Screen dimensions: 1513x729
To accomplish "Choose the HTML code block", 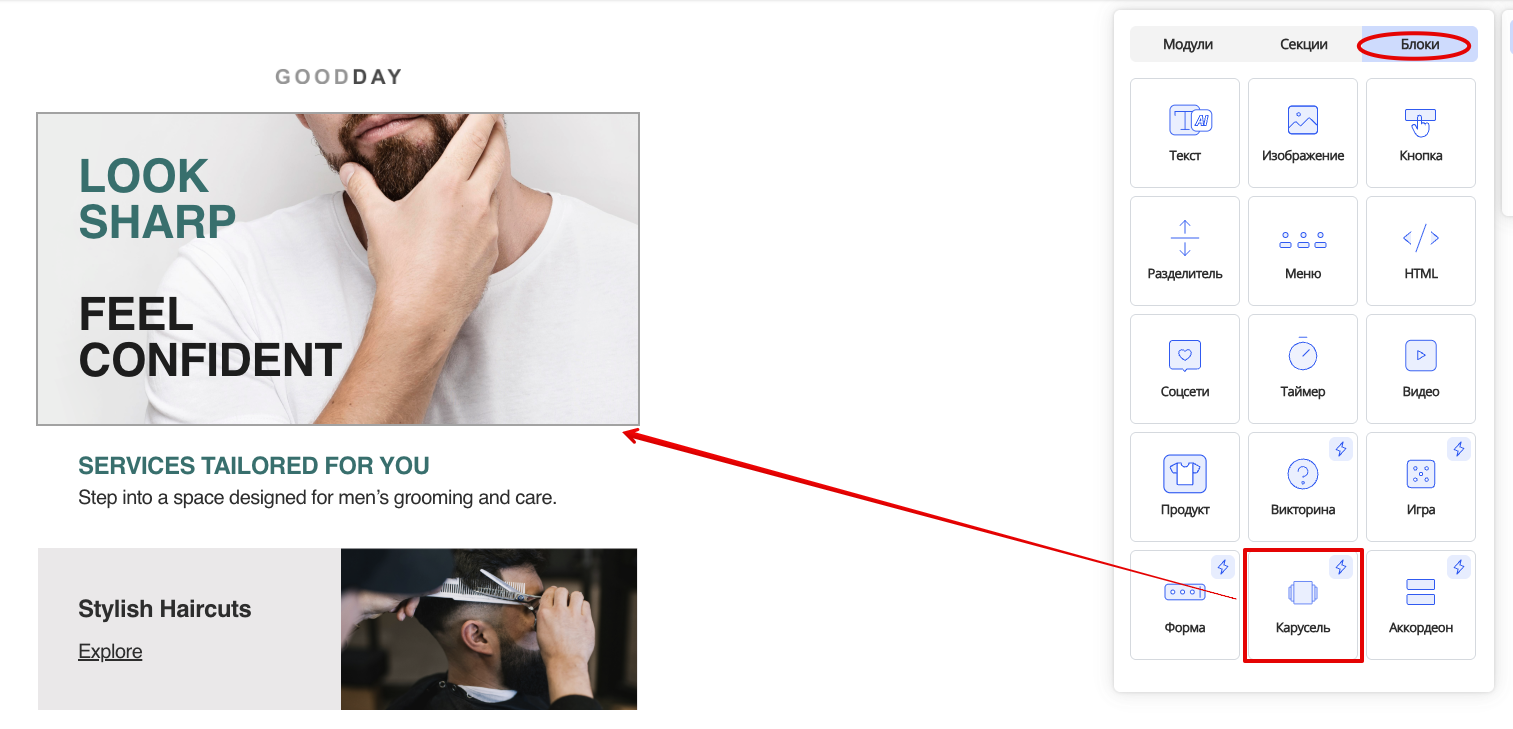I will click(1421, 251).
